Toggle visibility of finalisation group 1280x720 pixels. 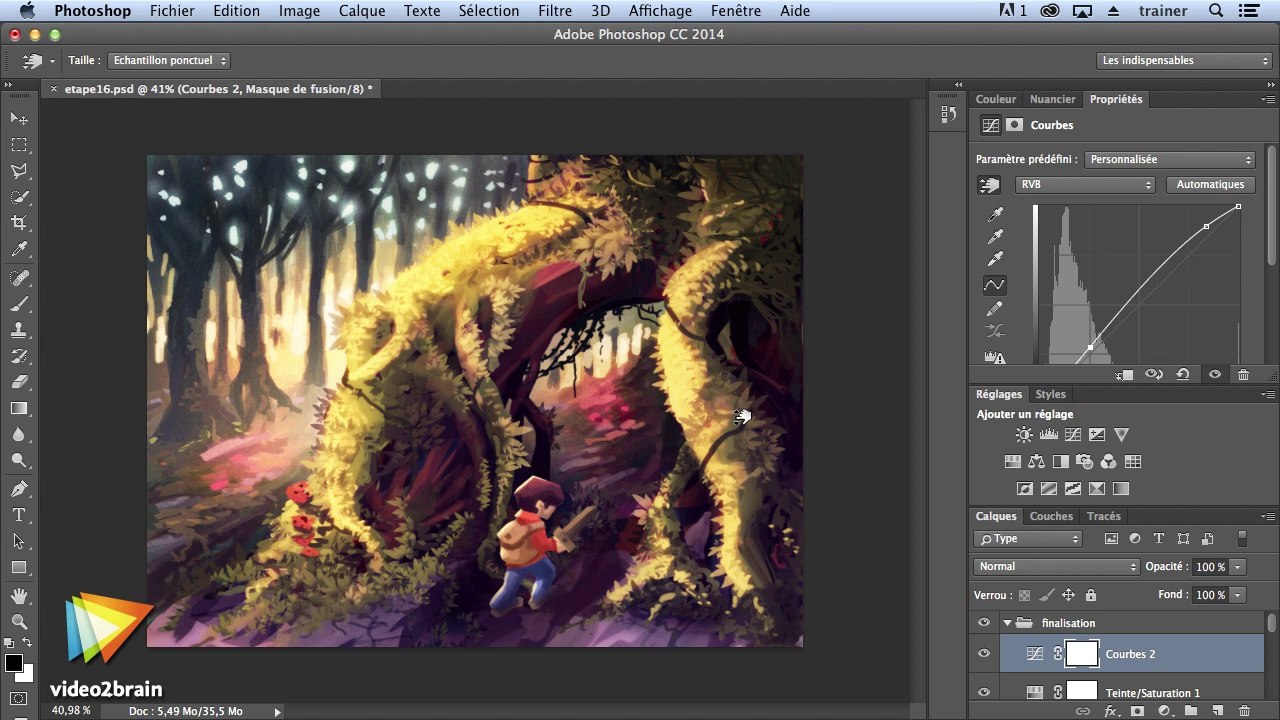pos(984,623)
